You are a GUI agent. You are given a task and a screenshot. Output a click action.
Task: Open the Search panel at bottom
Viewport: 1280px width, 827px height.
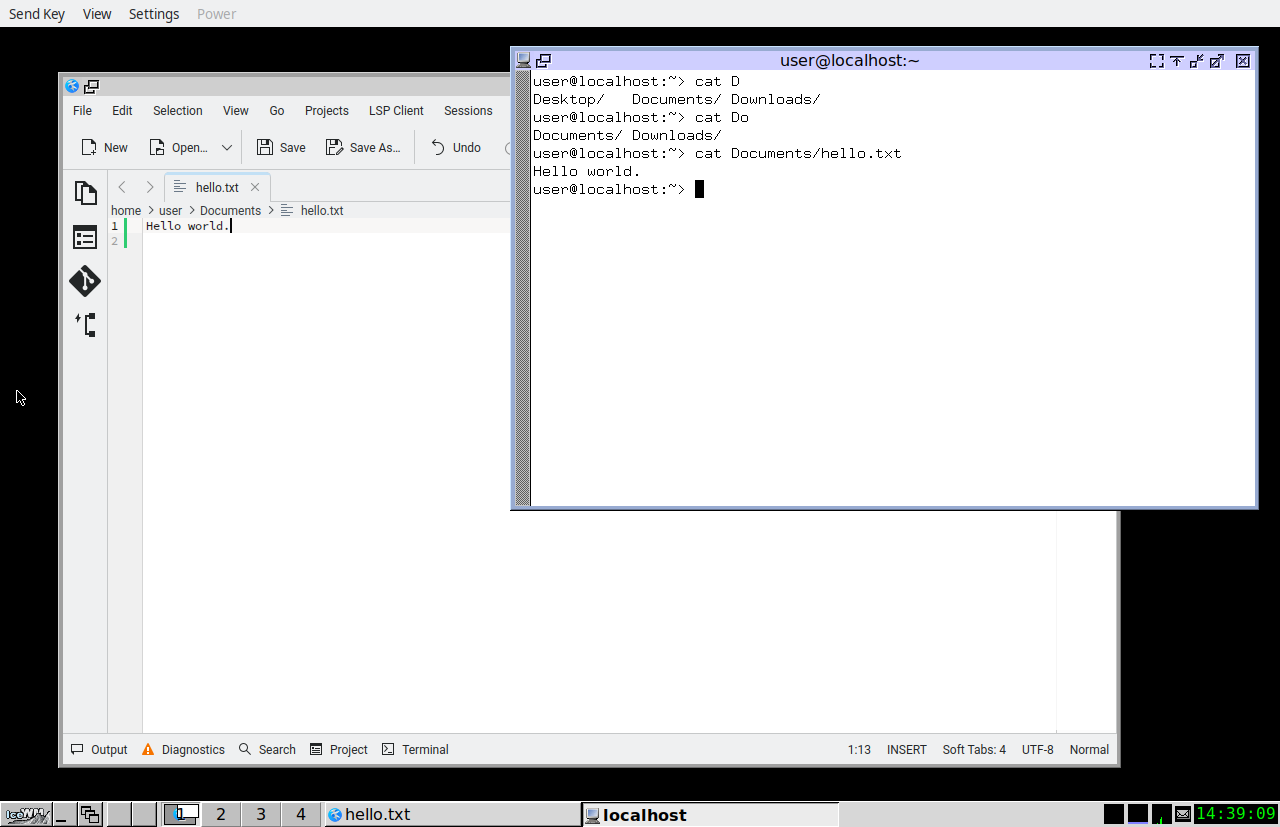tap(267, 749)
